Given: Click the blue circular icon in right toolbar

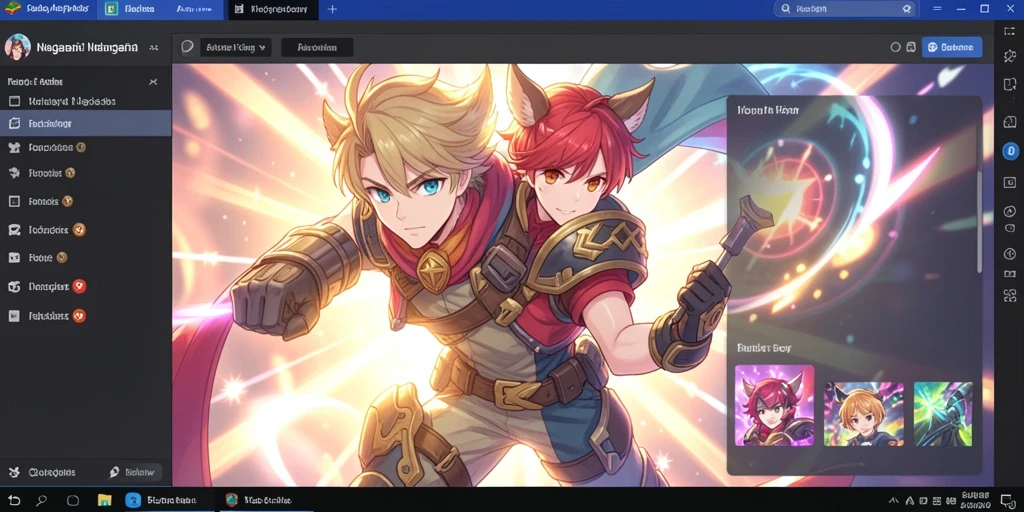Looking at the screenshot, I should (1010, 151).
